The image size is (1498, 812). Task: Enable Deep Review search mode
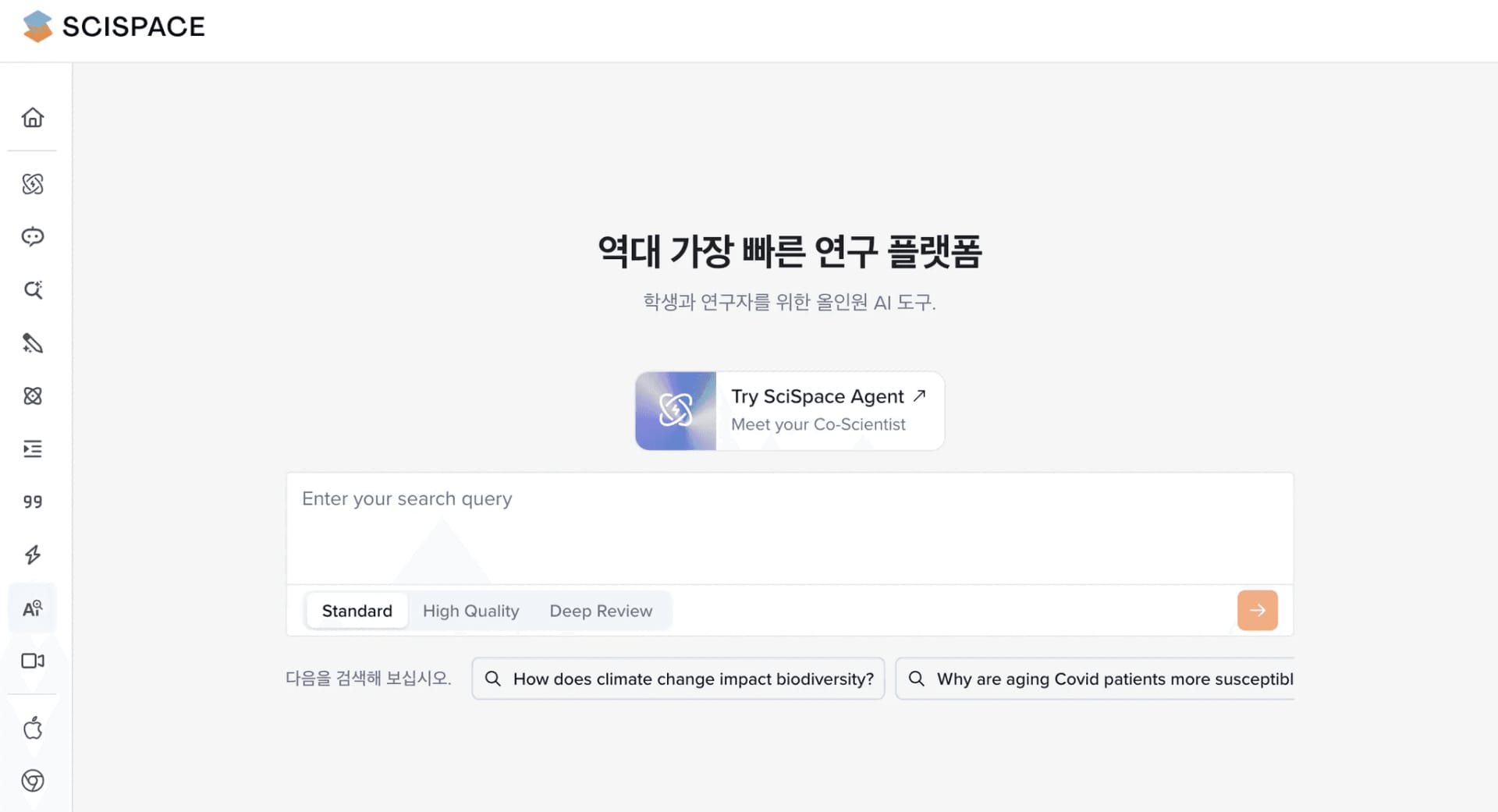coord(601,611)
